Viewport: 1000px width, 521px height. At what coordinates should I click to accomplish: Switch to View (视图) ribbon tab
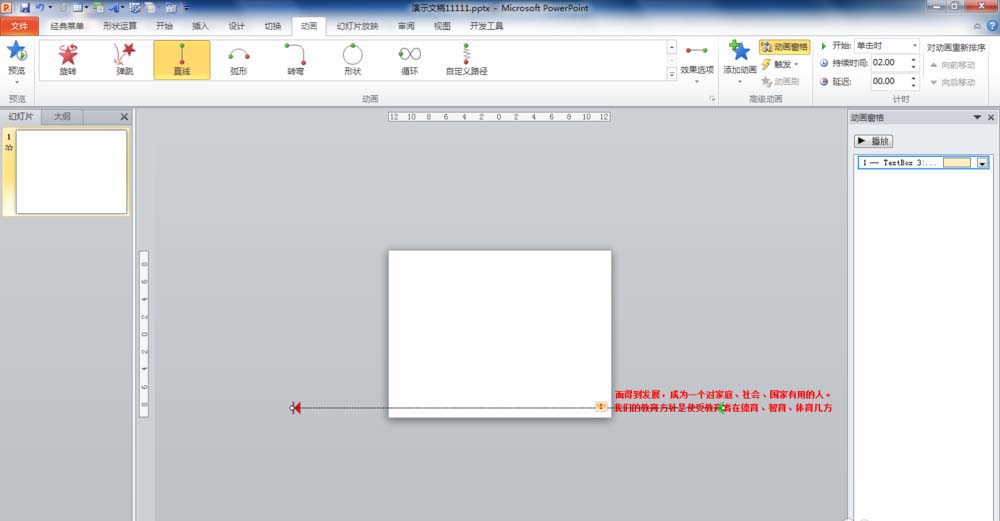pyautogui.click(x=442, y=26)
